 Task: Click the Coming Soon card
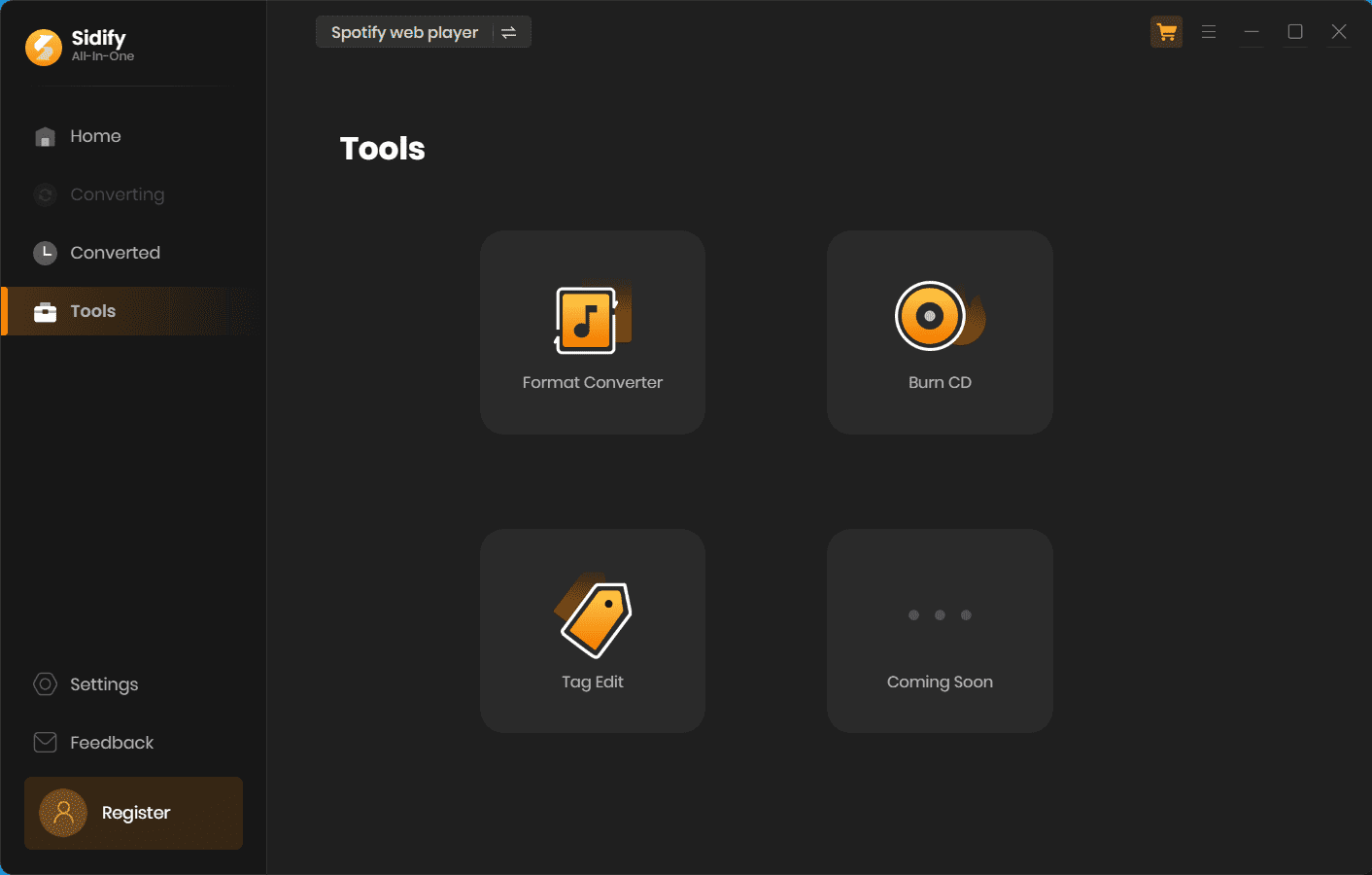tap(940, 631)
